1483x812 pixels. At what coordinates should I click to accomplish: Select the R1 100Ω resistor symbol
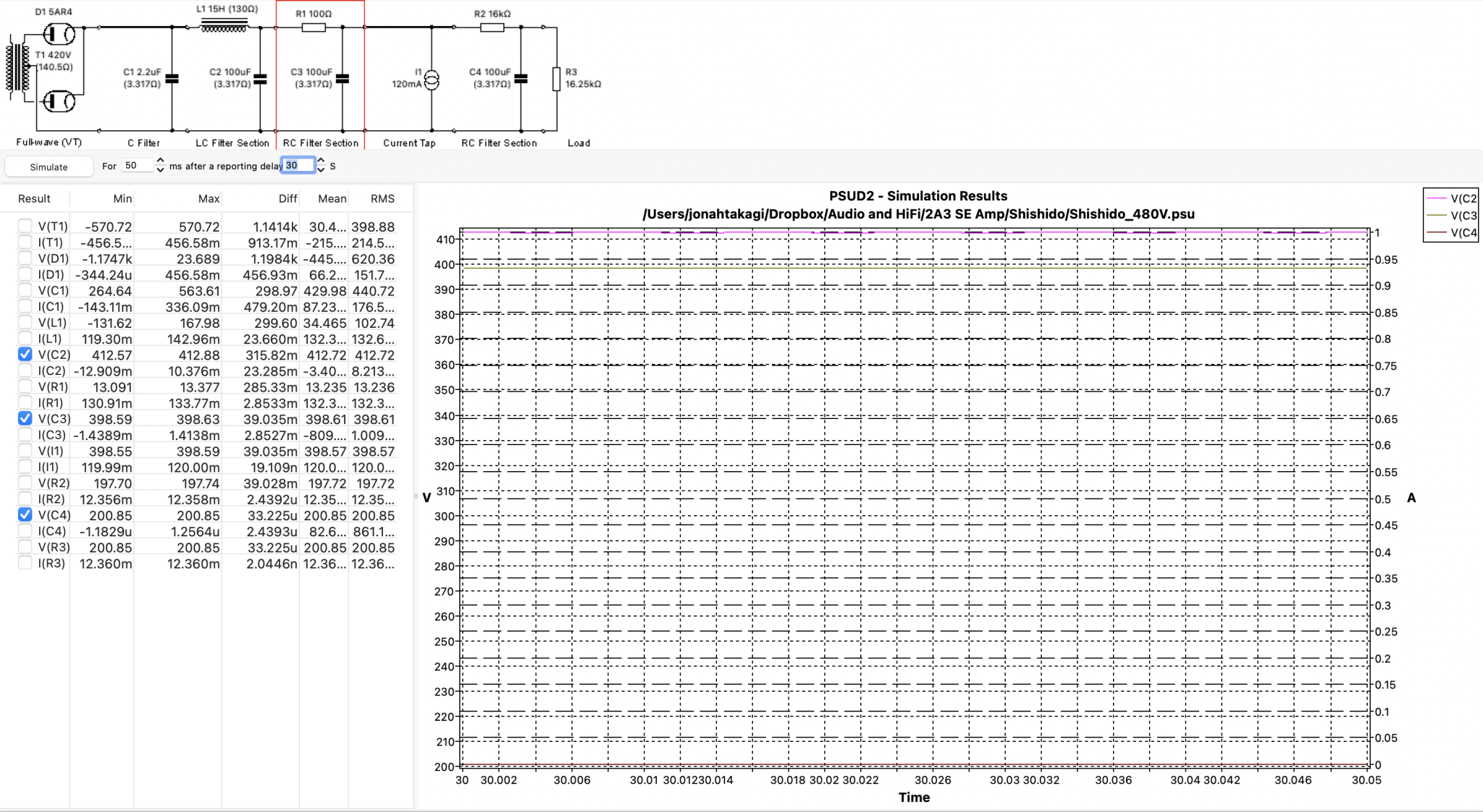(314, 28)
